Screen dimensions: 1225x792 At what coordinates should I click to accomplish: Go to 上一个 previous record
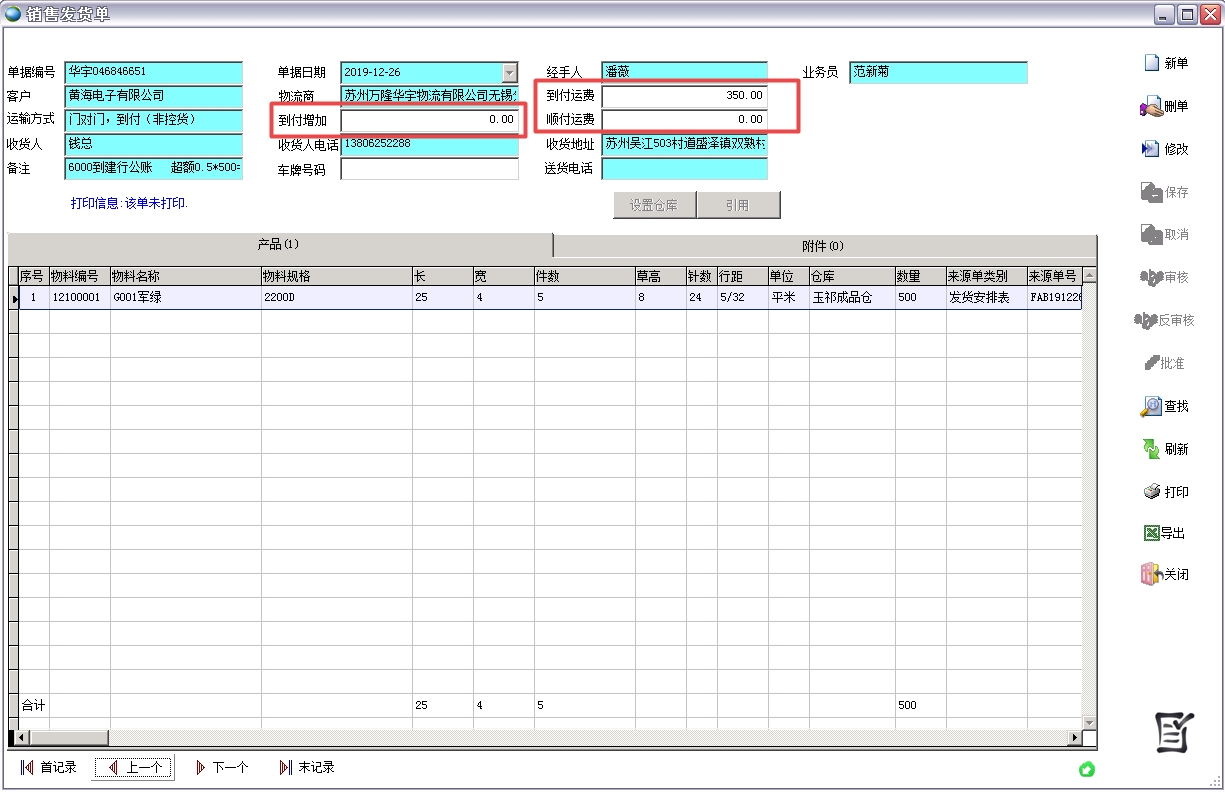pyautogui.click(x=134, y=768)
